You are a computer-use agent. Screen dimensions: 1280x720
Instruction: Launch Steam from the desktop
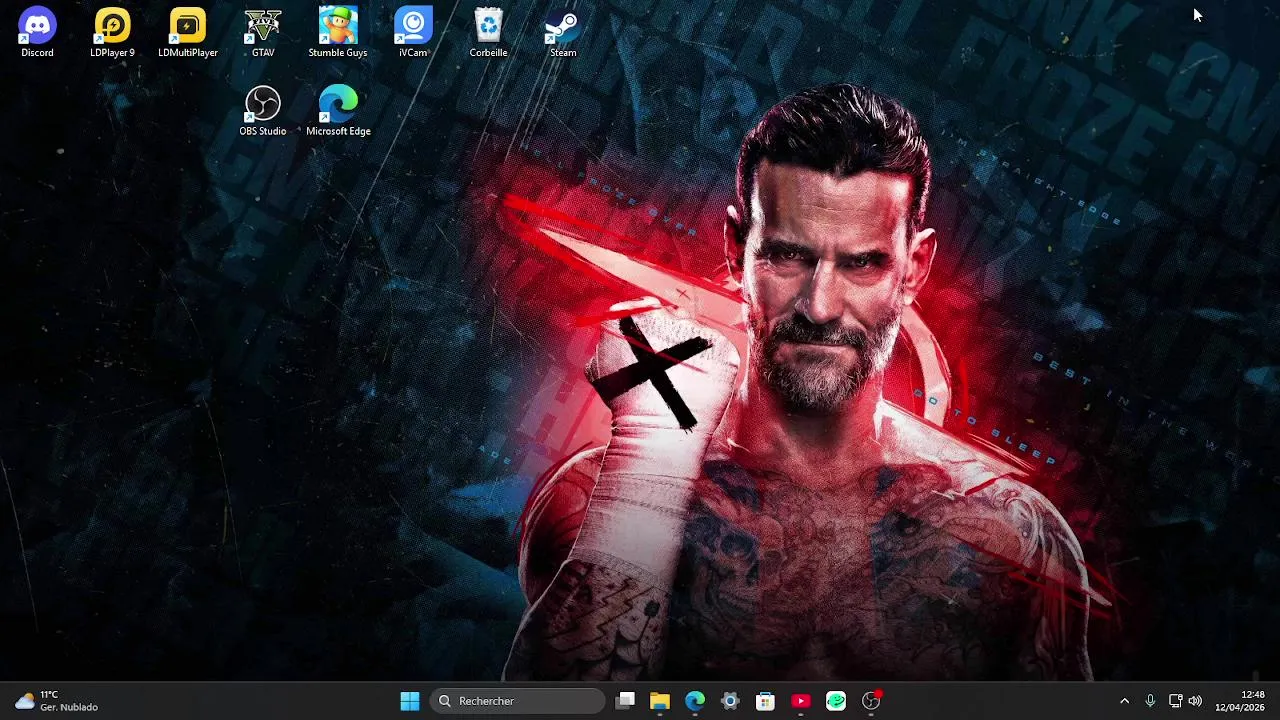(563, 32)
